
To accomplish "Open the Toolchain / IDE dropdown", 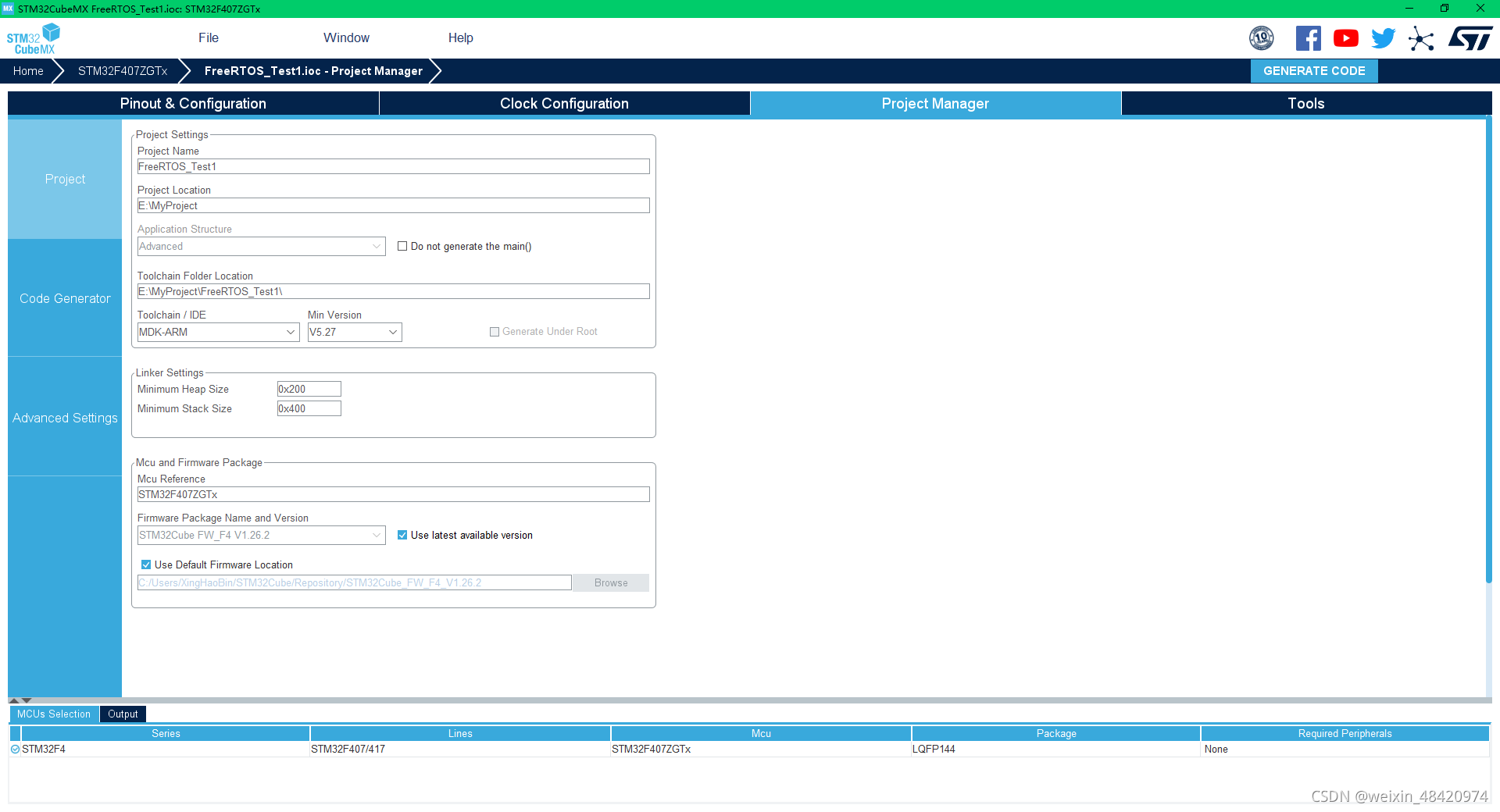I will click(218, 332).
